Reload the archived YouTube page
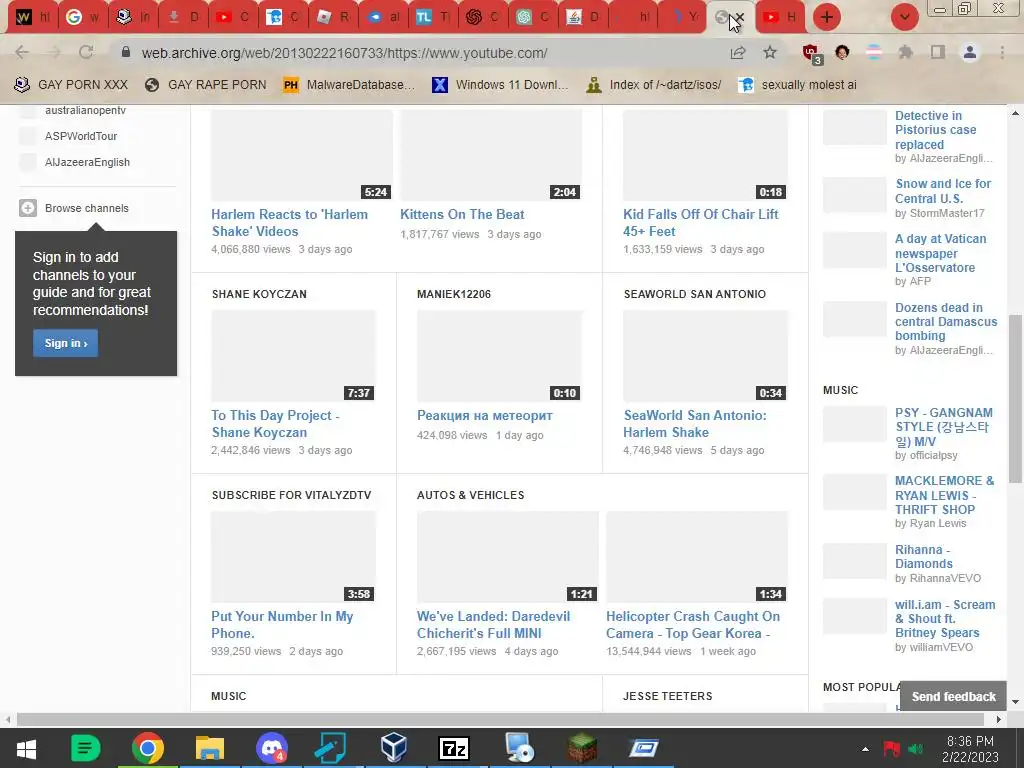The image size is (1024, 768). 86,52
